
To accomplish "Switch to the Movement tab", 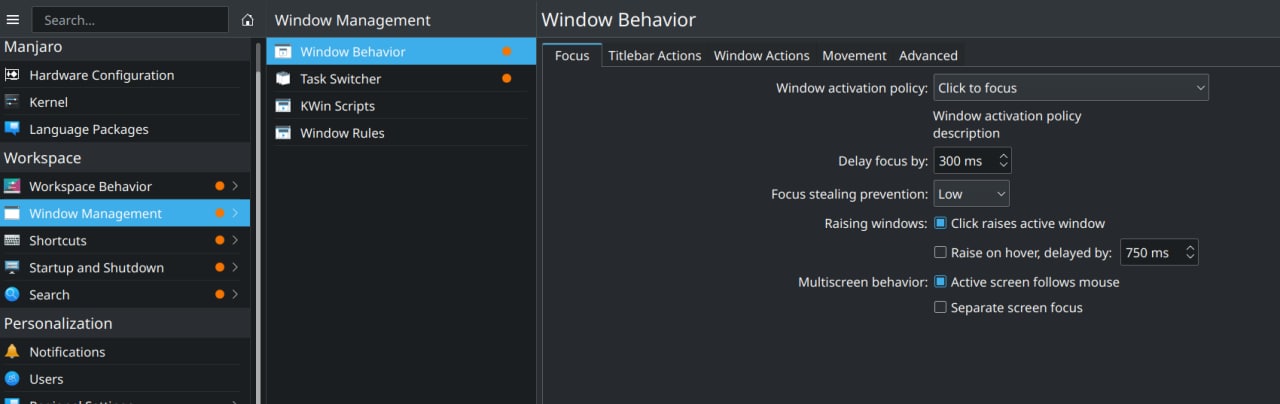I will tap(854, 55).
